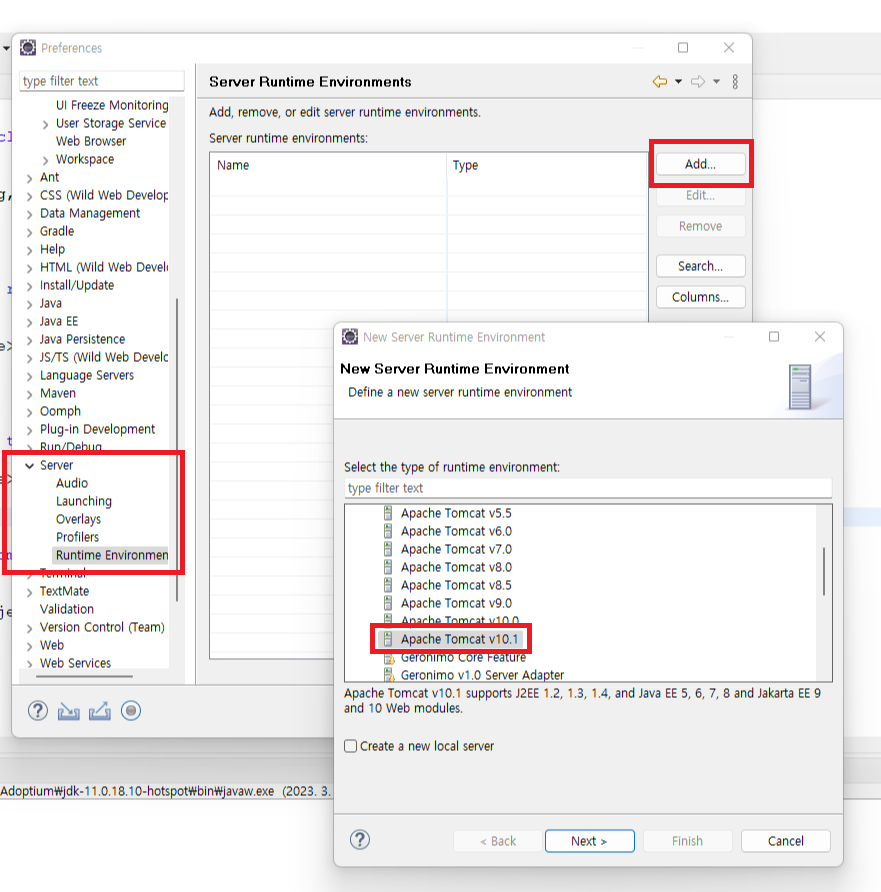Select Overlays under Server

(x=78, y=519)
